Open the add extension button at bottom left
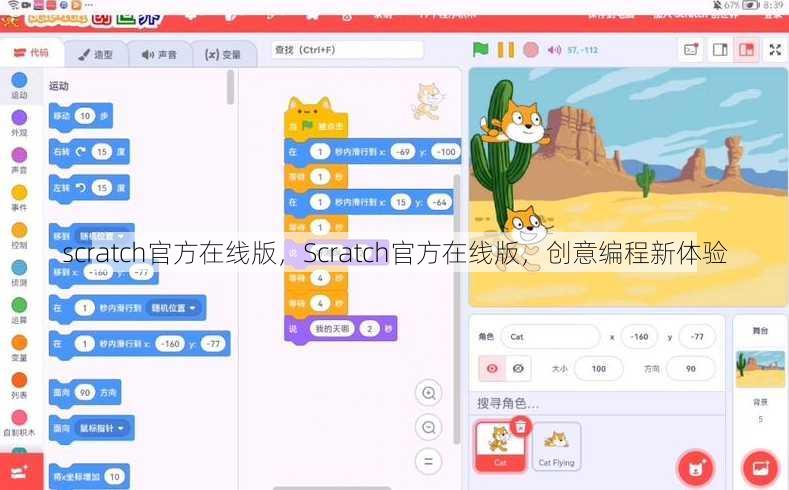The width and height of the screenshot is (789, 490). (x=21, y=472)
